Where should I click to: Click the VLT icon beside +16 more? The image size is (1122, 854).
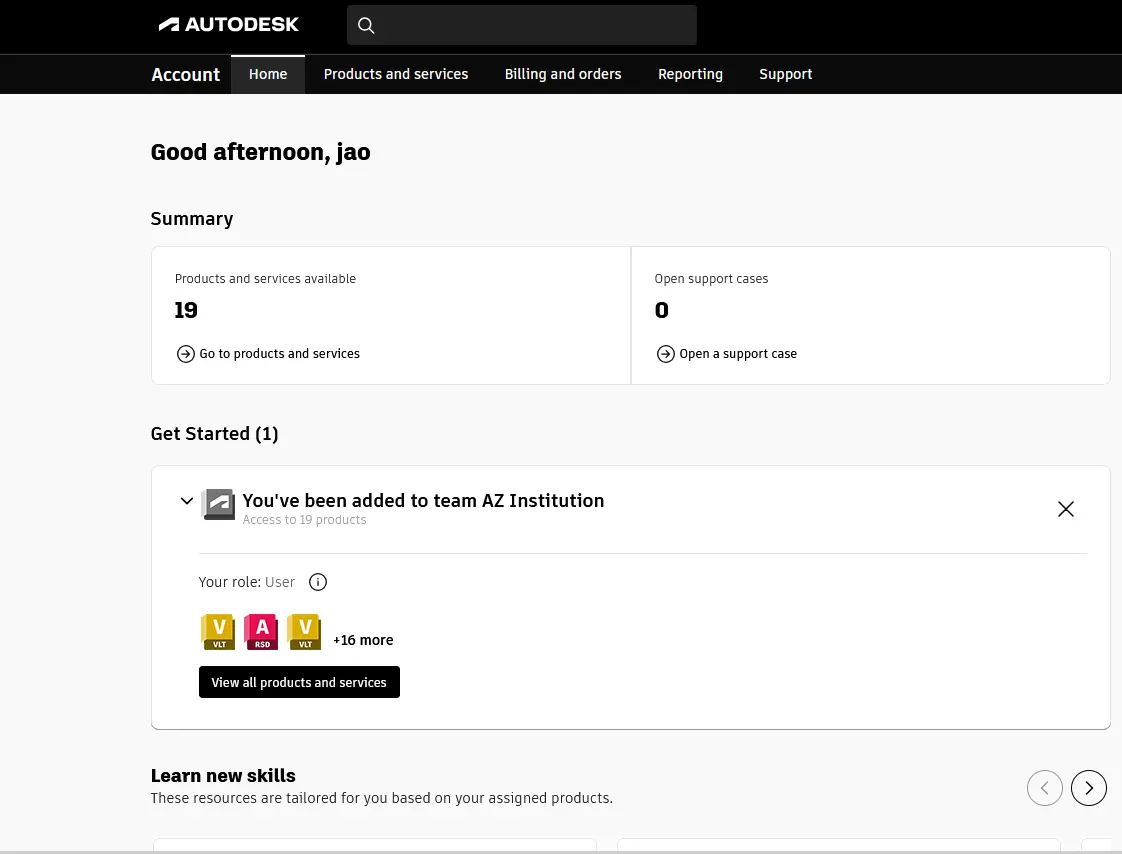coord(304,632)
